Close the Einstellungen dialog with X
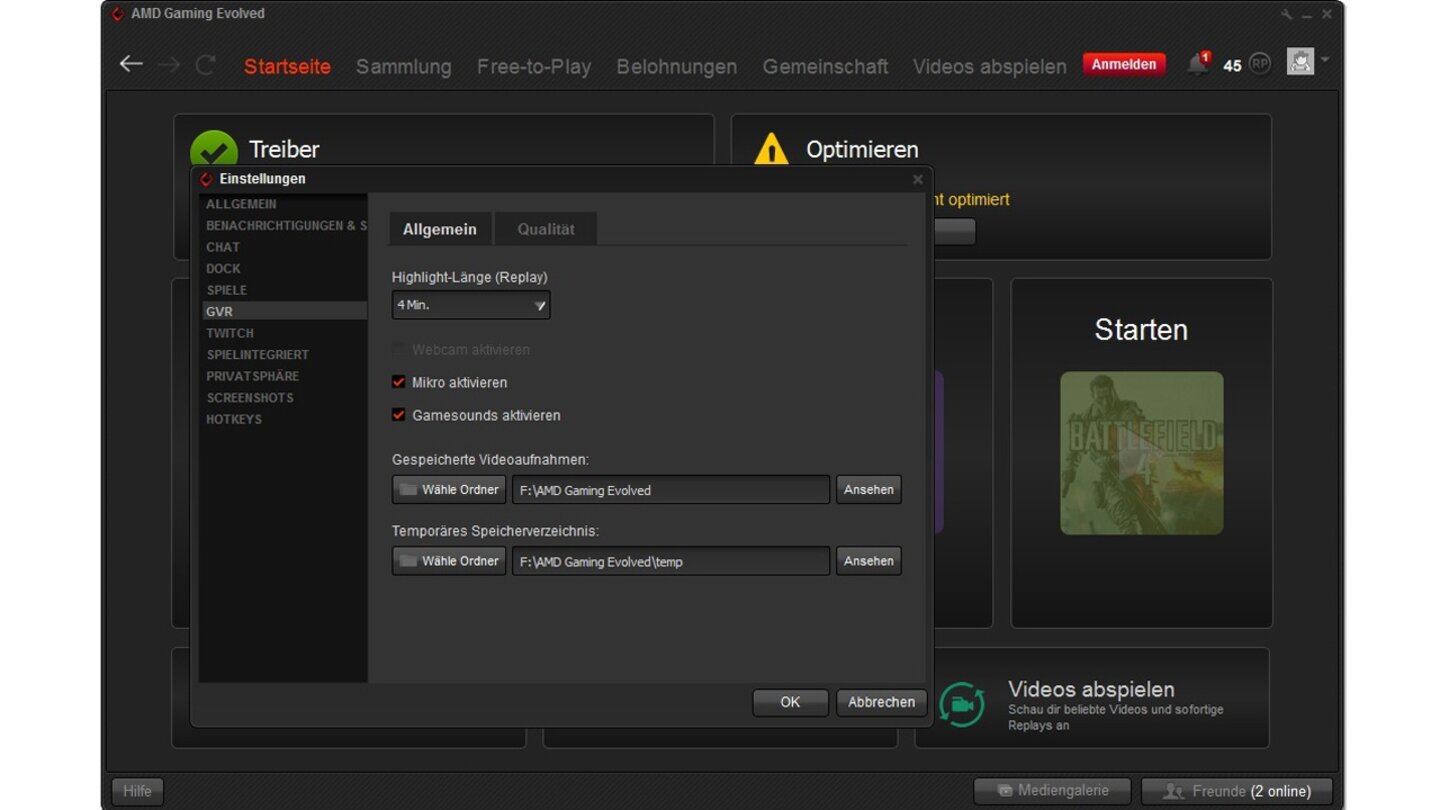Viewport: 1440px width, 810px height. point(917,180)
